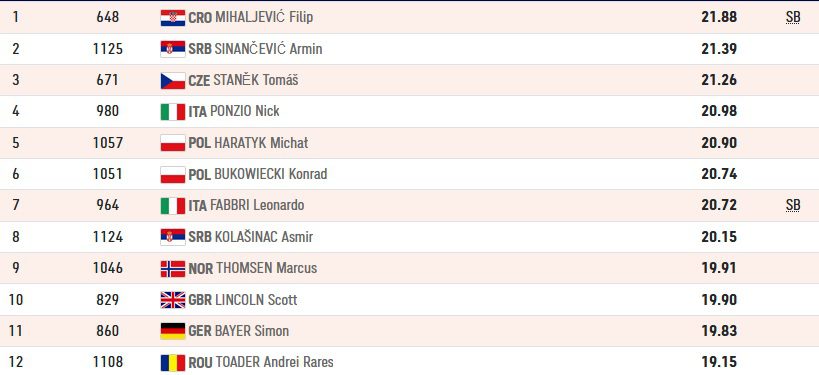Select KOLAŠINAC Asmir name
This screenshot has height=375, width=819.
(x=264, y=237)
